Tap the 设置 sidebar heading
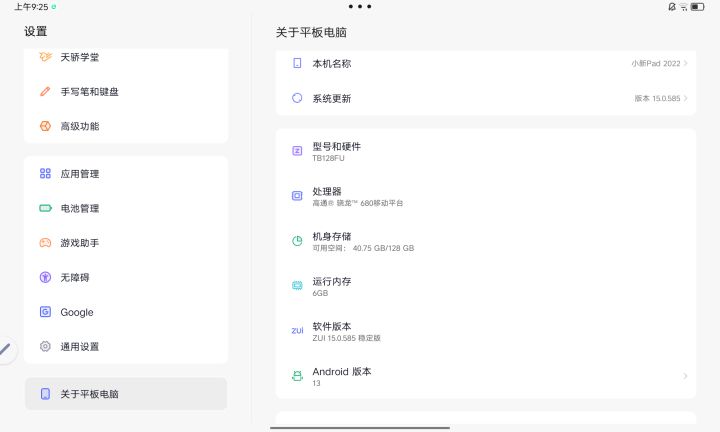The height and width of the screenshot is (432, 720). (36, 31)
